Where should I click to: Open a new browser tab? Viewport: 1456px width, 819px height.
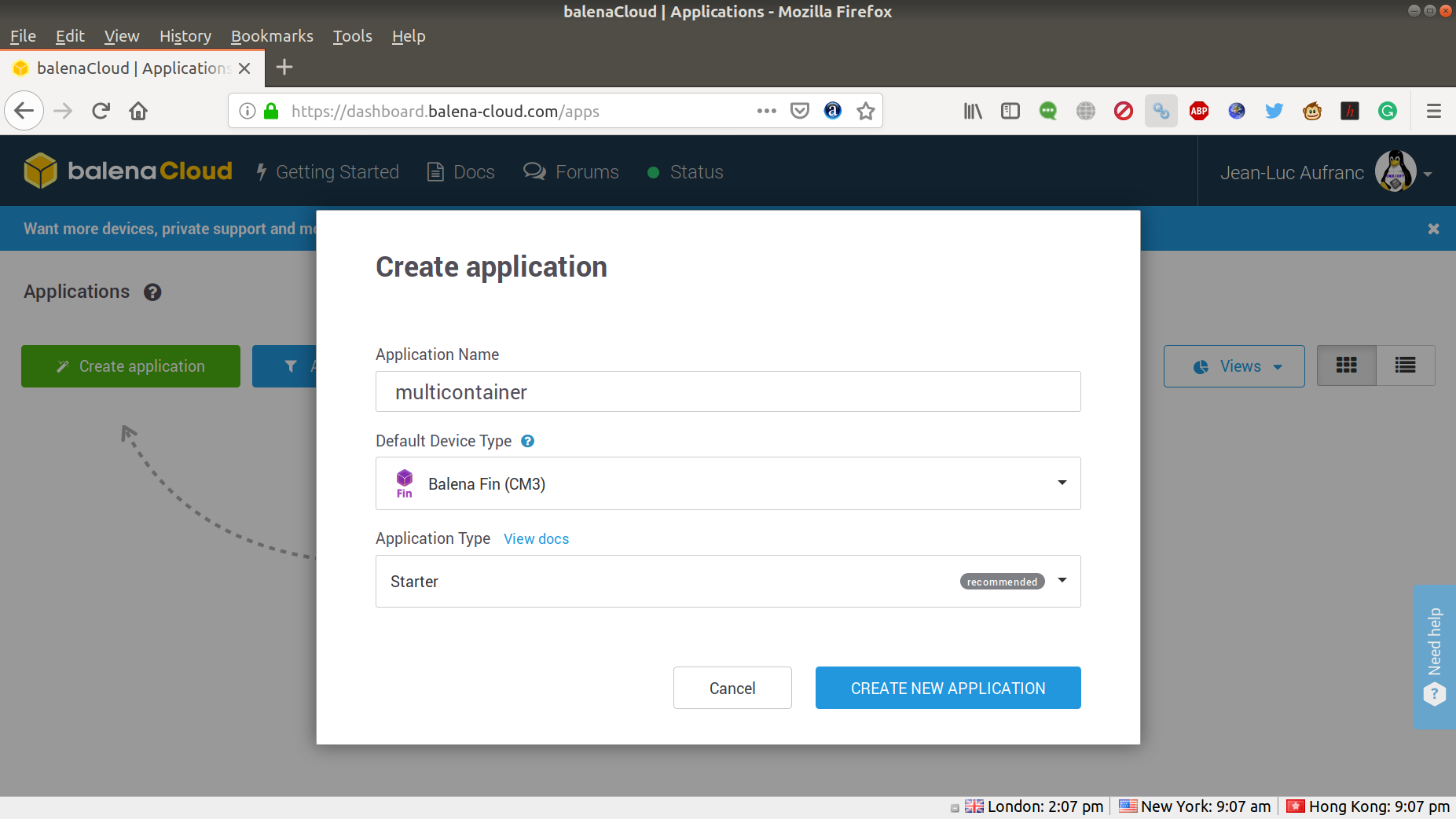[x=284, y=68]
